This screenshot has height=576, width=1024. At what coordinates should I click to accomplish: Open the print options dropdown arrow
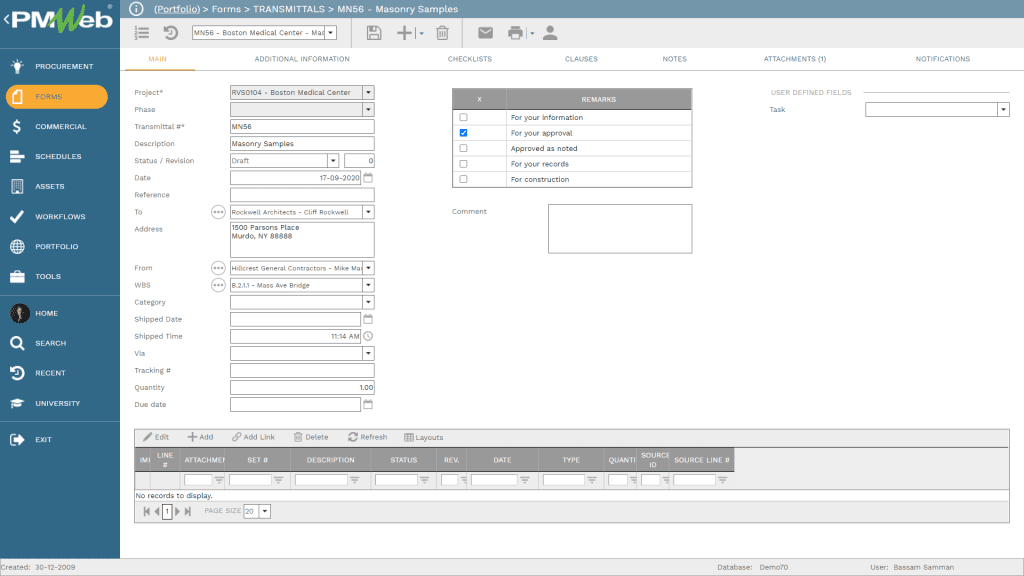[532, 33]
